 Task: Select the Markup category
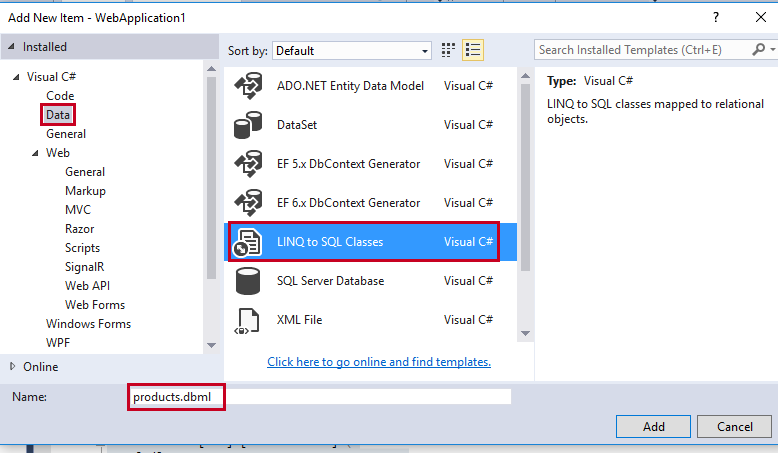(x=85, y=191)
